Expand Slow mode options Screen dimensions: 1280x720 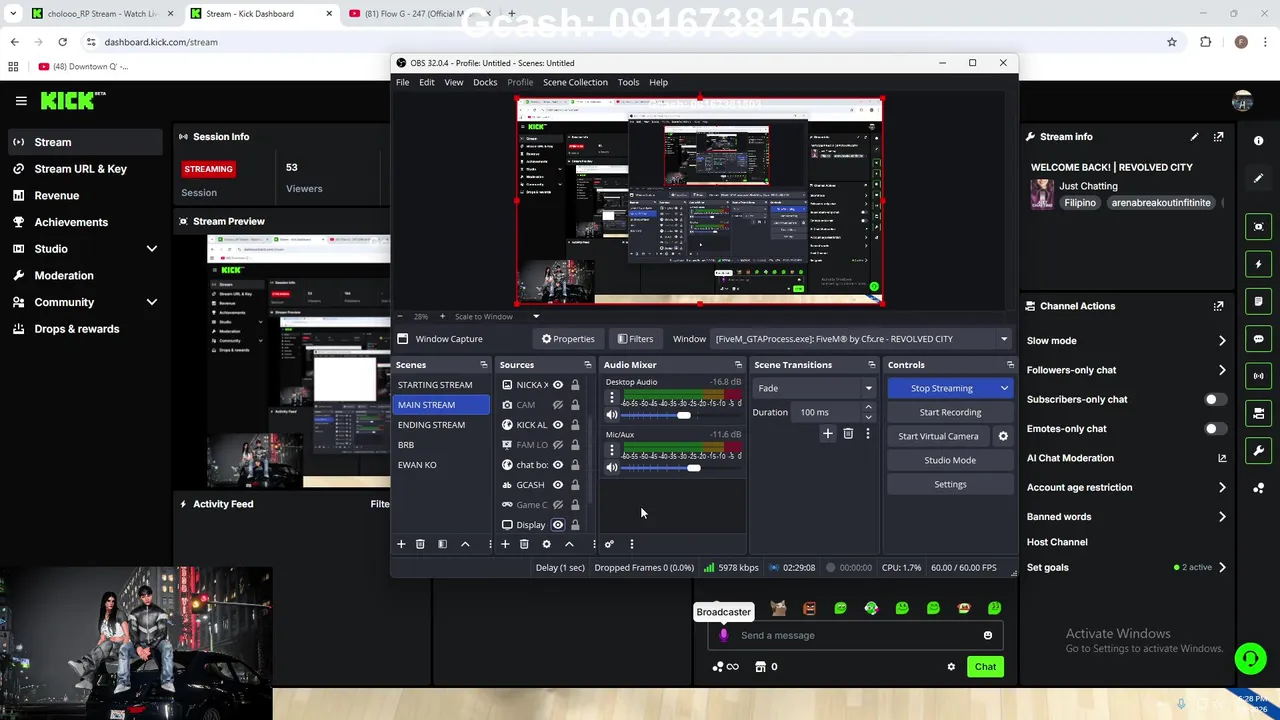coord(1222,341)
